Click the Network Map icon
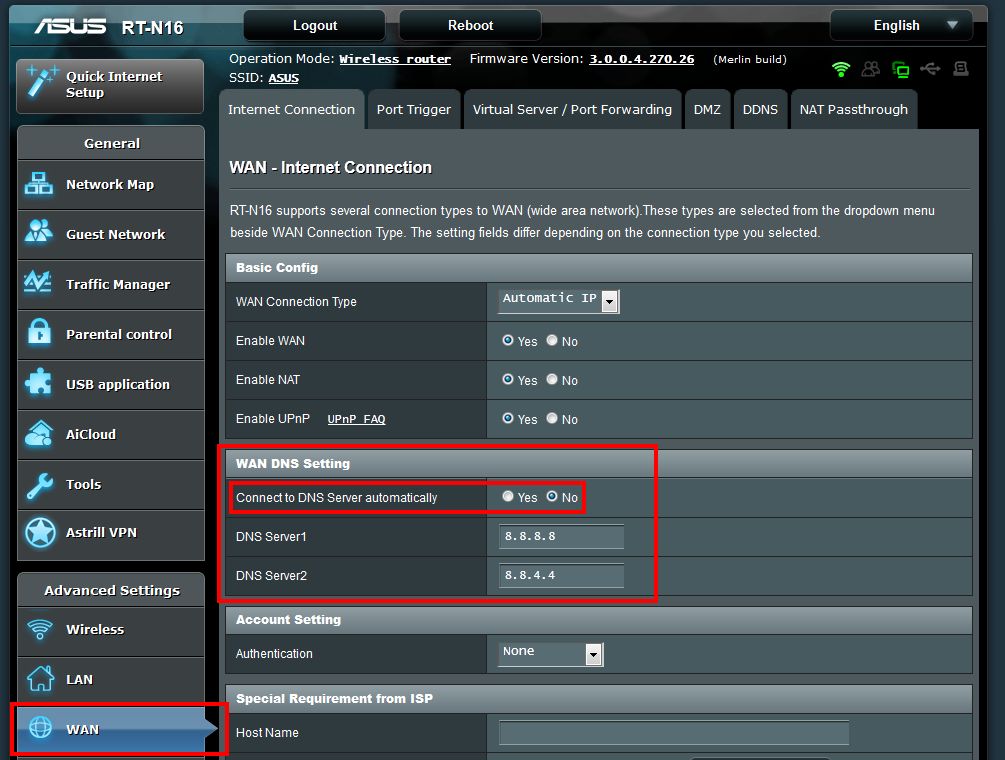 click(x=39, y=184)
